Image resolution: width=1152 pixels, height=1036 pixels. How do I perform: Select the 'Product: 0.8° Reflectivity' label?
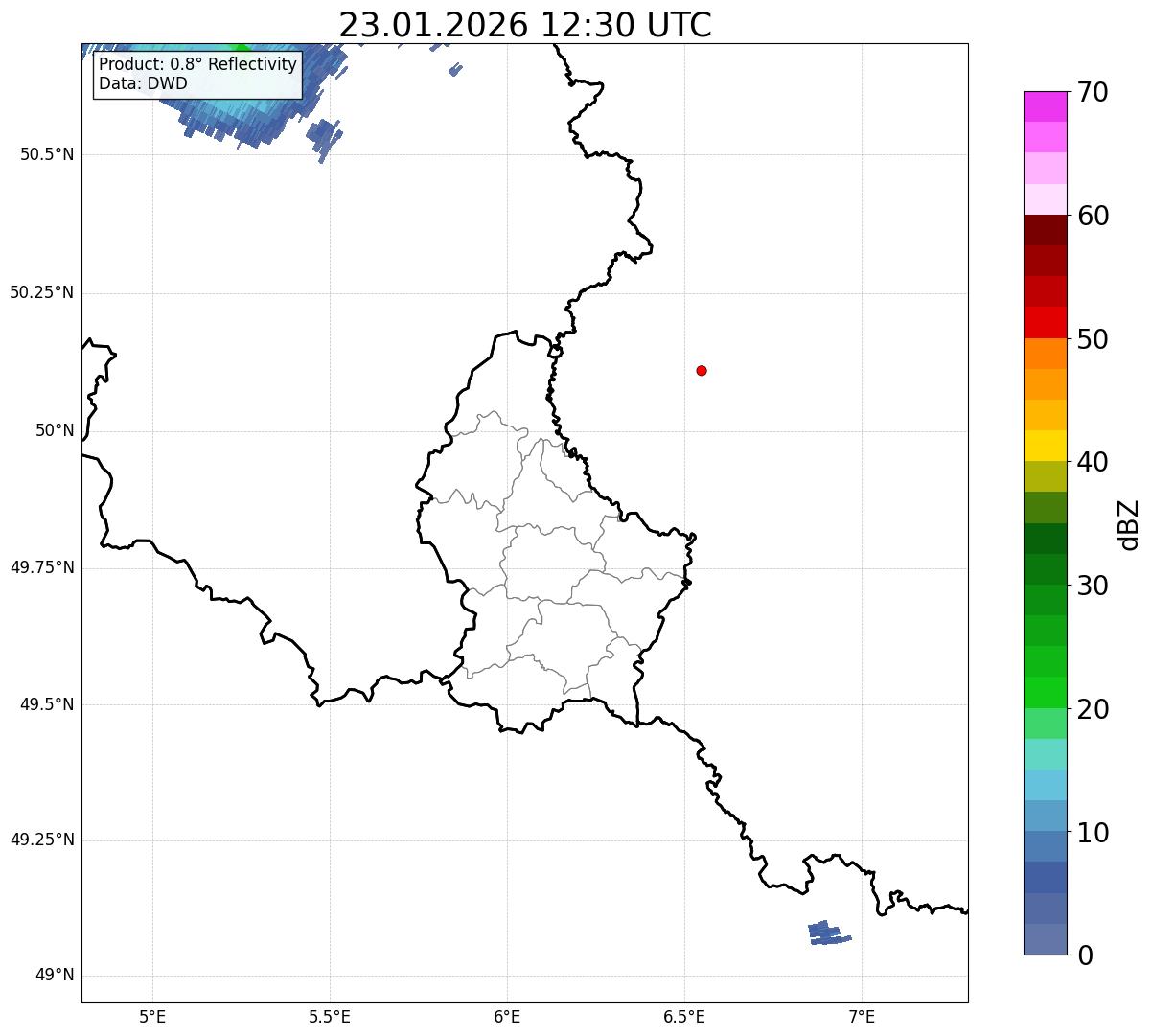tap(198, 64)
